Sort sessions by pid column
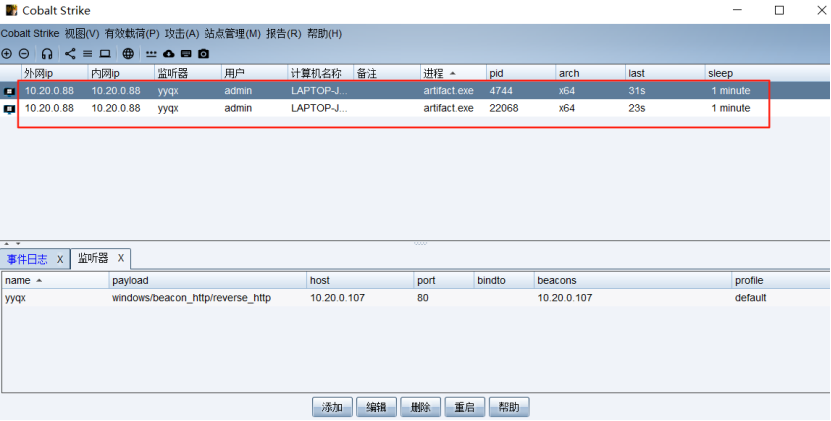Screen dimensions: 831x421 pyautogui.click(x=521, y=73)
